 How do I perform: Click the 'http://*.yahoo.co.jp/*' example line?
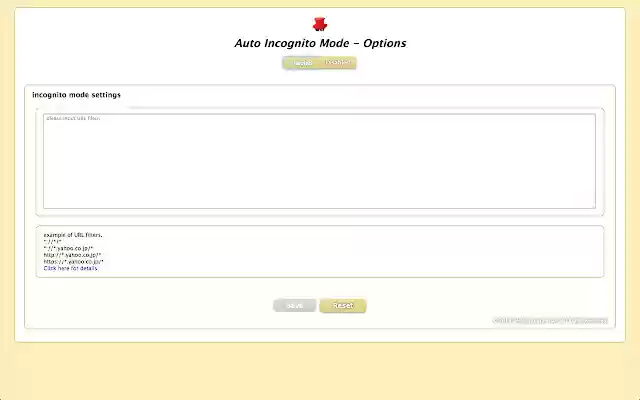[x=72, y=255]
